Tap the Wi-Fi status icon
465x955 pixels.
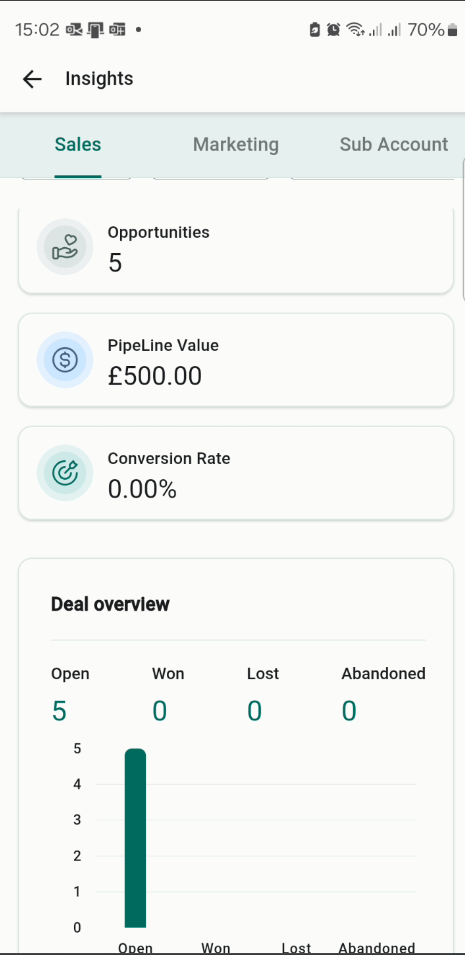point(355,29)
